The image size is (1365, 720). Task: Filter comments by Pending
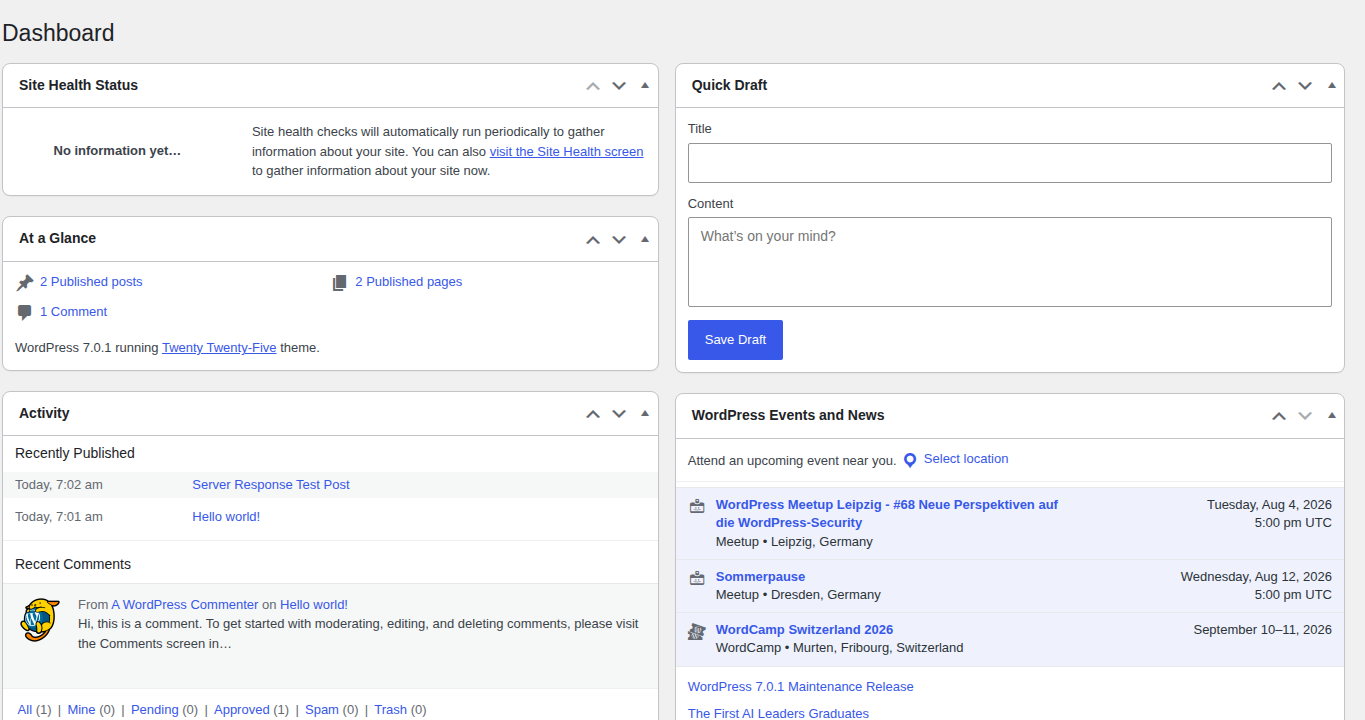155,710
